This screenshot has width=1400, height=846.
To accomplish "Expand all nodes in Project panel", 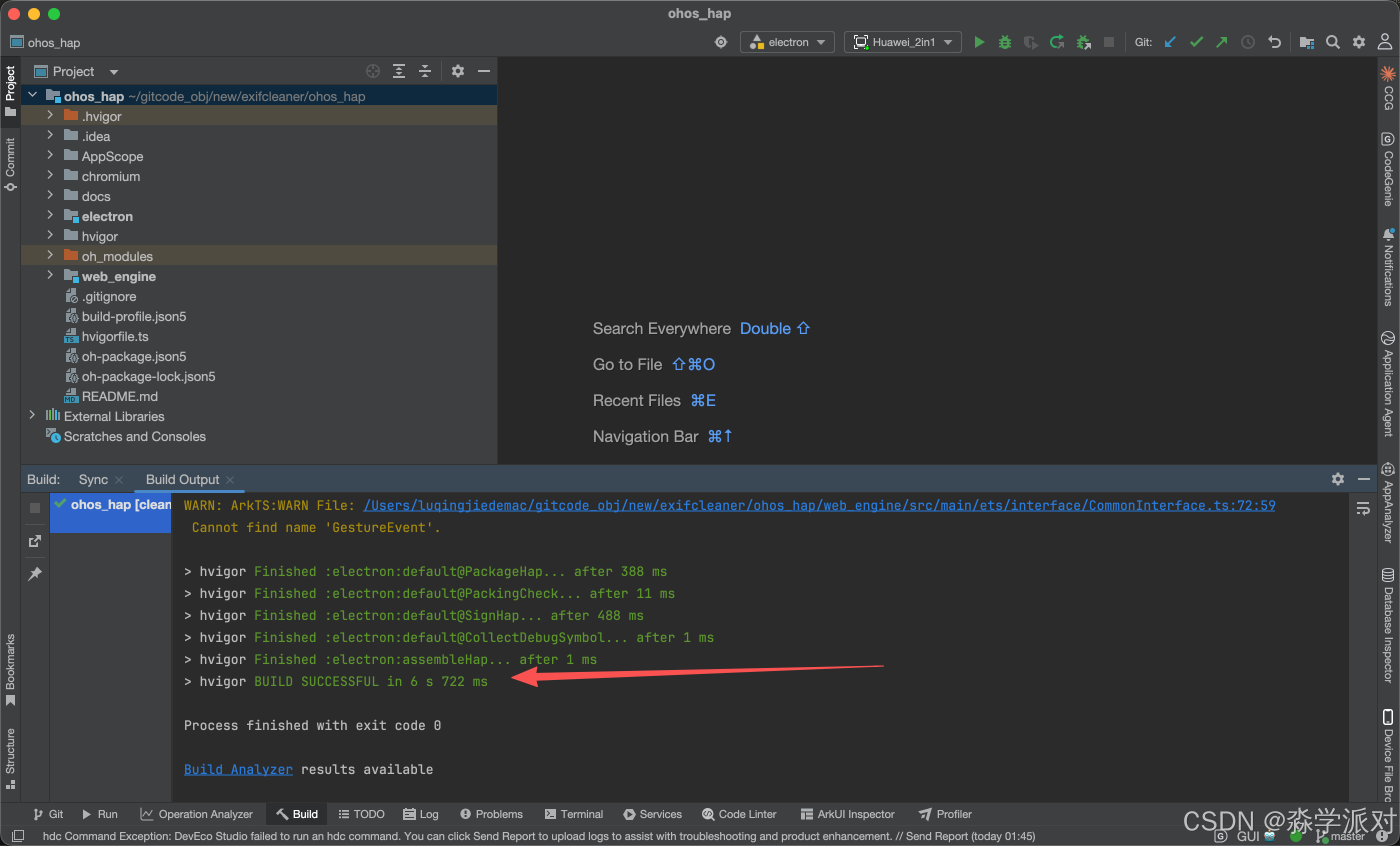I will pos(399,71).
